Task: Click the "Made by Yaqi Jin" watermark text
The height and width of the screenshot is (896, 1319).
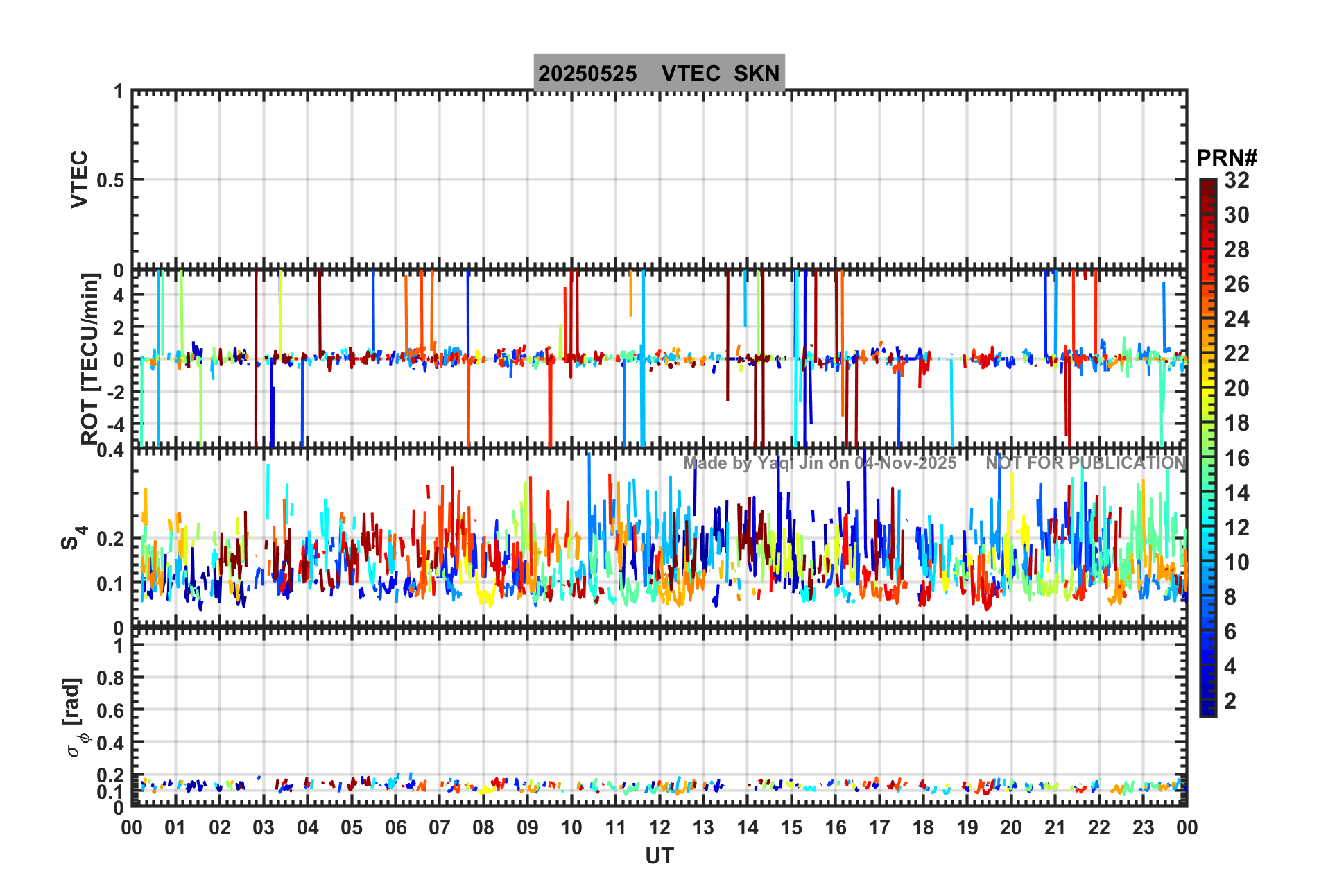Action: click(819, 463)
